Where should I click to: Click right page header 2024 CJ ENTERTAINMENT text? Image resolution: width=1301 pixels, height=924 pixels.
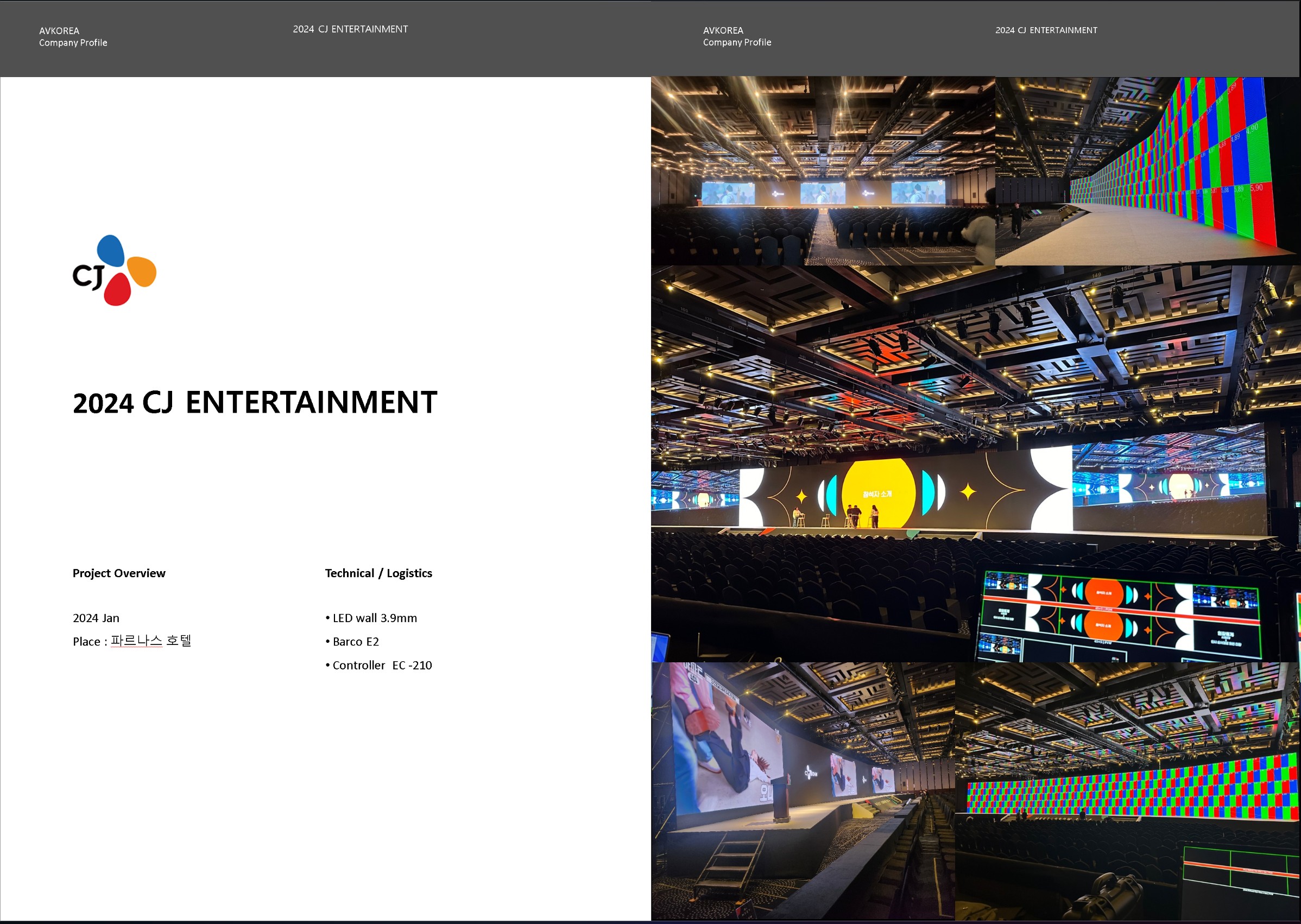coord(1046,30)
